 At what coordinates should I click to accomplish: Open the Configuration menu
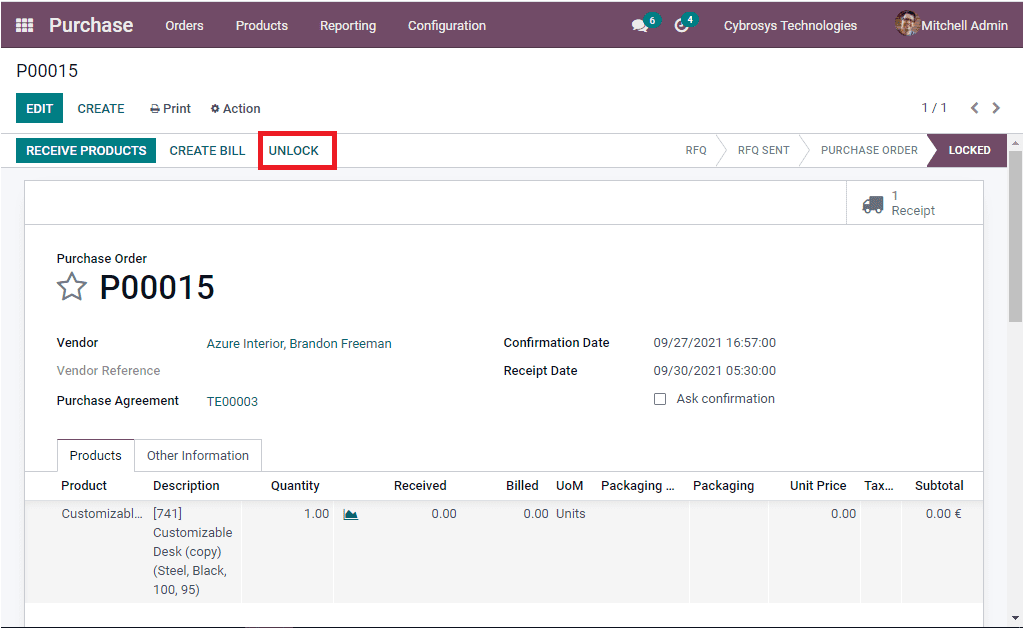click(446, 26)
